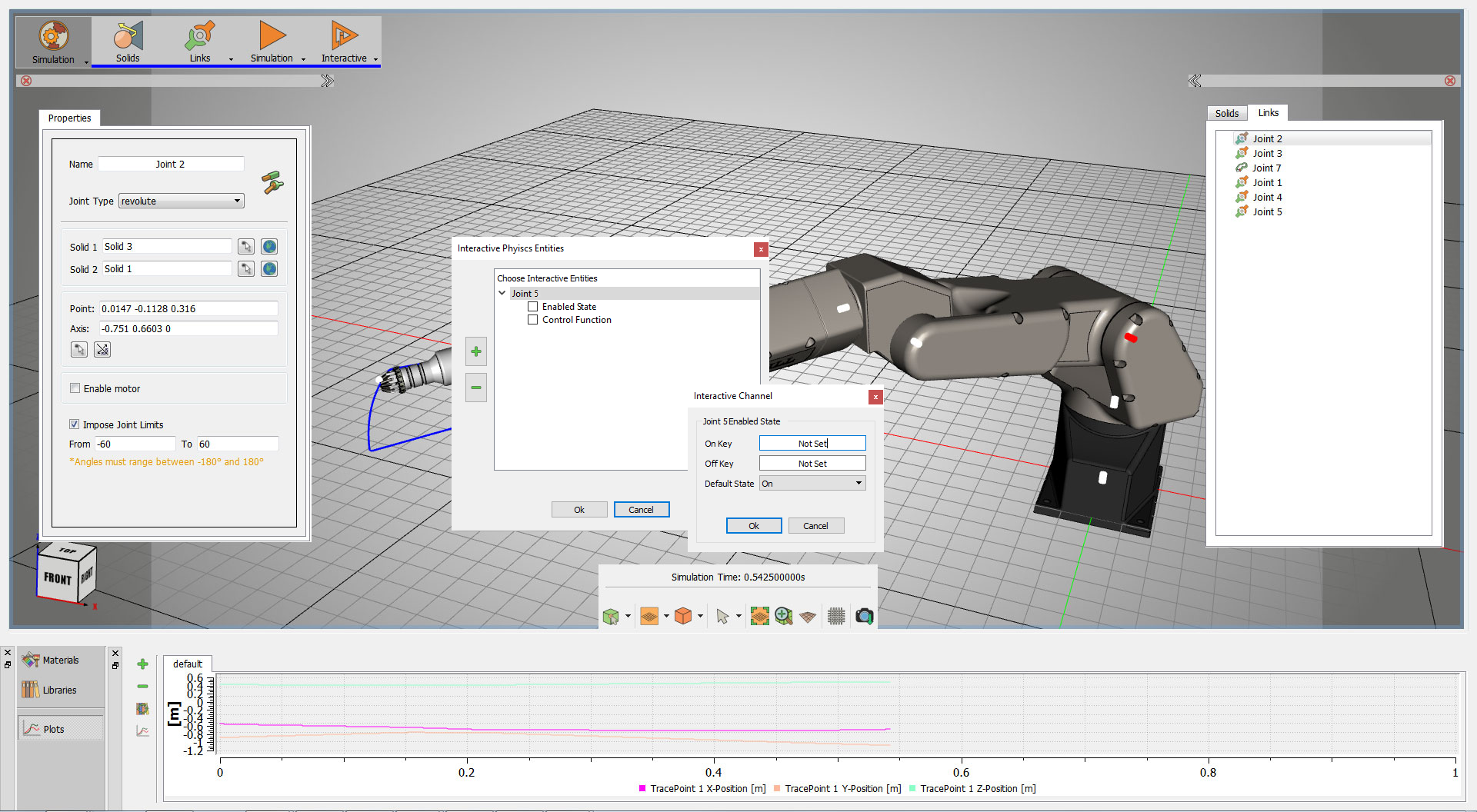Toggle grid display icon
1477x812 pixels.
click(x=836, y=617)
